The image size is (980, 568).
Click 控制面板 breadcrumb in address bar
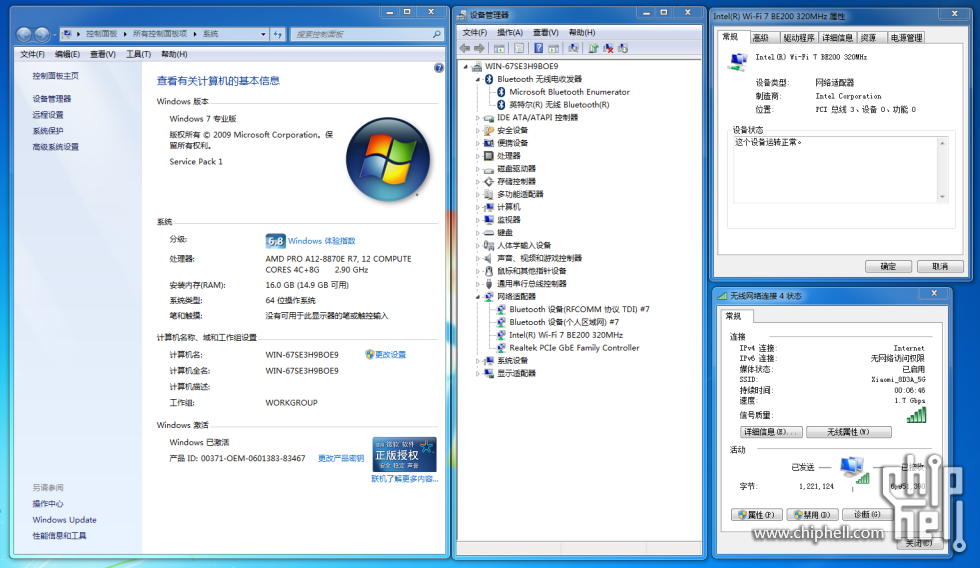[x=101, y=34]
